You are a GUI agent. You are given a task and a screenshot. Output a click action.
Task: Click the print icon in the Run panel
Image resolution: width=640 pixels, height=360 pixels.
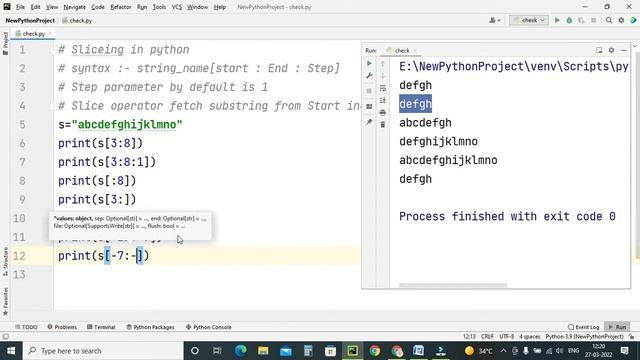click(x=382, y=113)
